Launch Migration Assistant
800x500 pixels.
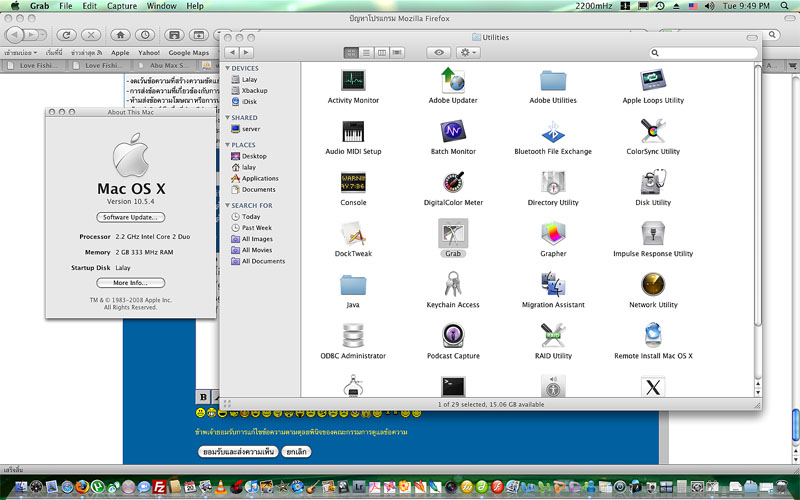pyautogui.click(x=553, y=285)
